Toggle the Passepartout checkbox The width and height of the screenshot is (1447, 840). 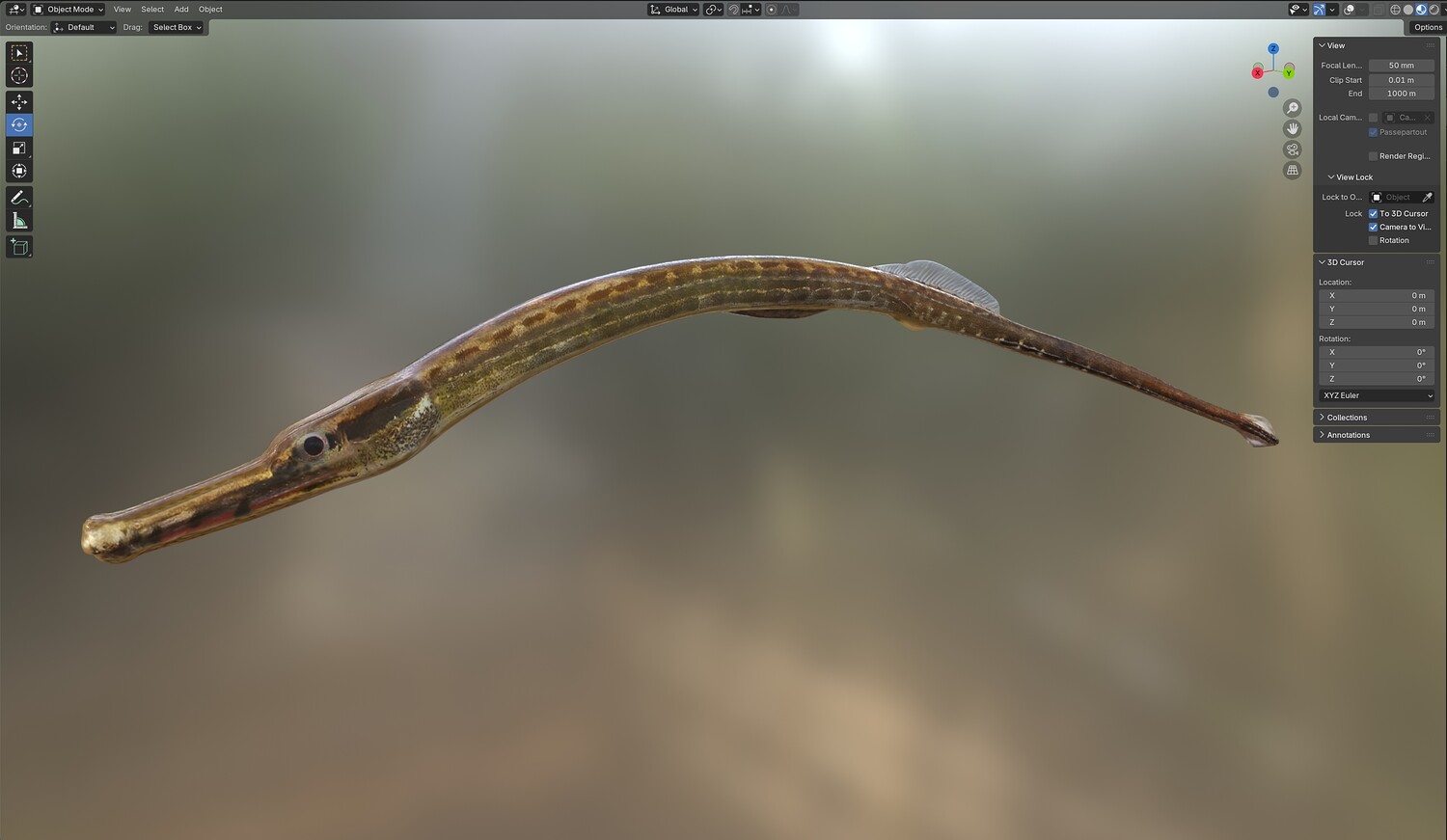pyautogui.click(x=1373, y=132)
